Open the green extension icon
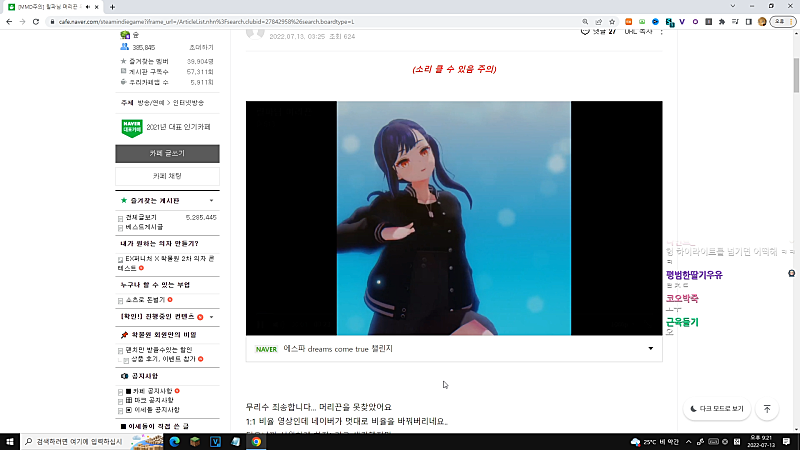Image resolution: width=800 pixels, height=450 pixels. pos(642,22)
